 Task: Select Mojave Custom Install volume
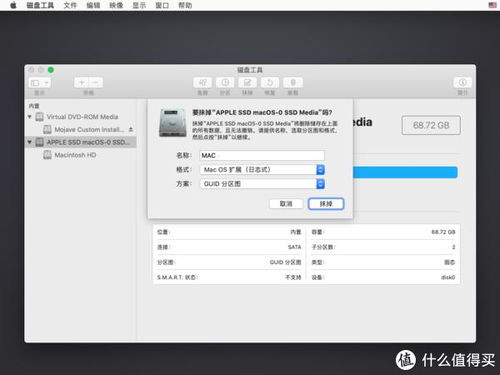89,129
